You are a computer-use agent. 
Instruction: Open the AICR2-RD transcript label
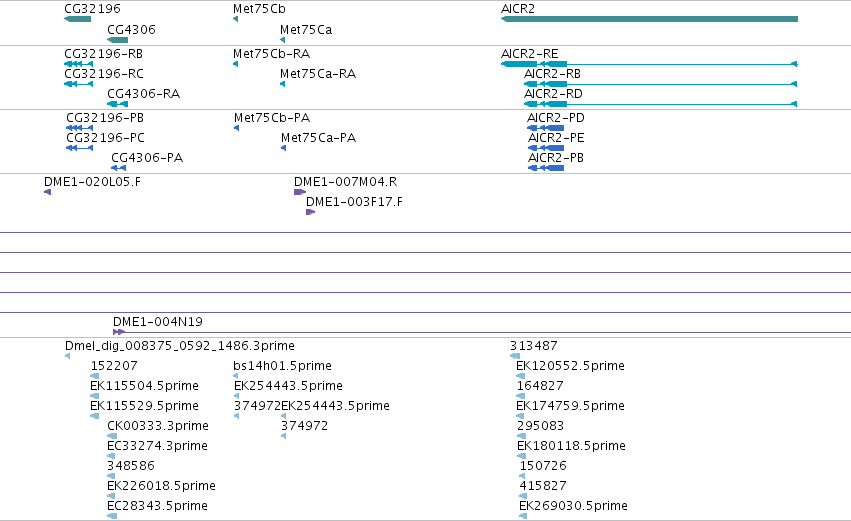pyautogui.click(x=553, y=93)
